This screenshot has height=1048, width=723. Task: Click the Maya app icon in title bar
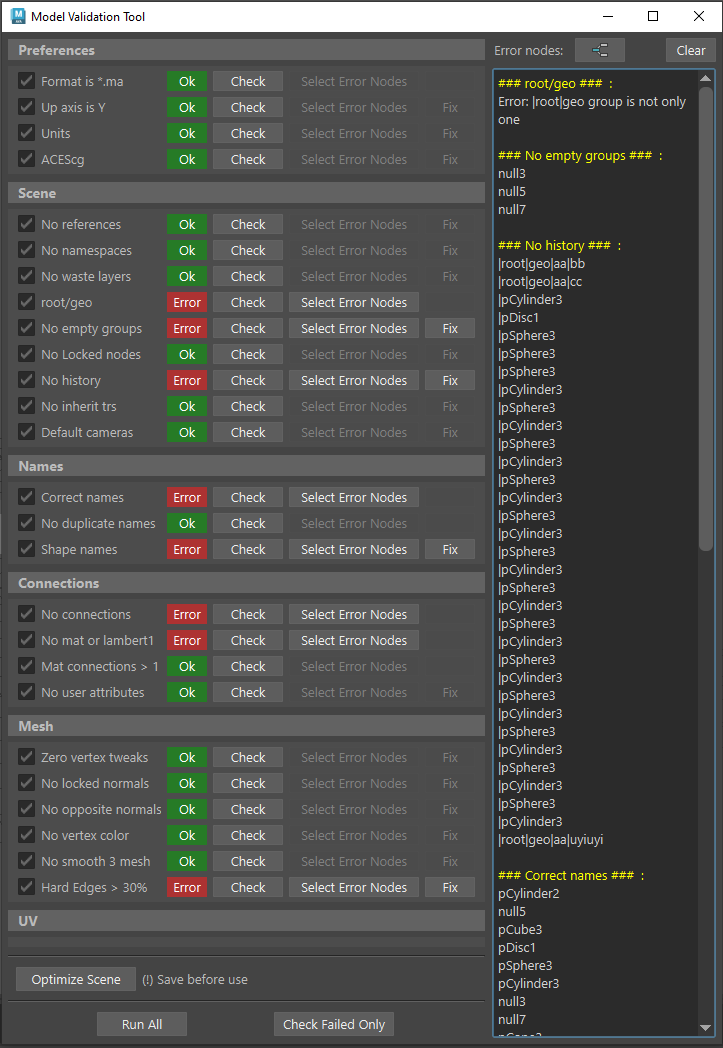[x=17, y=17]
